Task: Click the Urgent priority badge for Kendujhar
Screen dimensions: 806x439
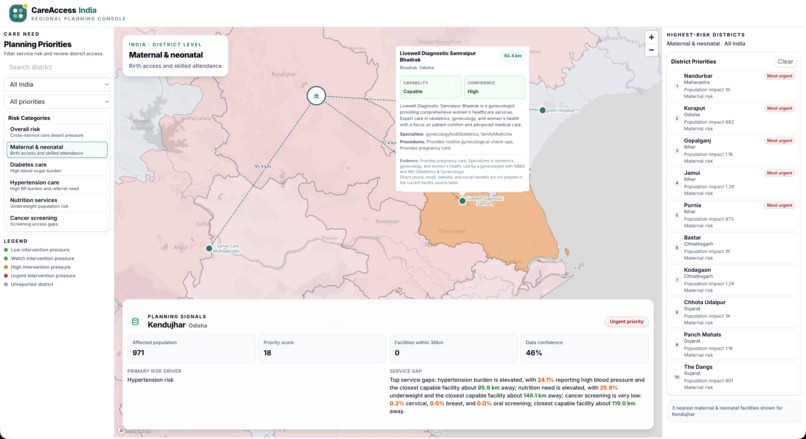Action: 626,322
